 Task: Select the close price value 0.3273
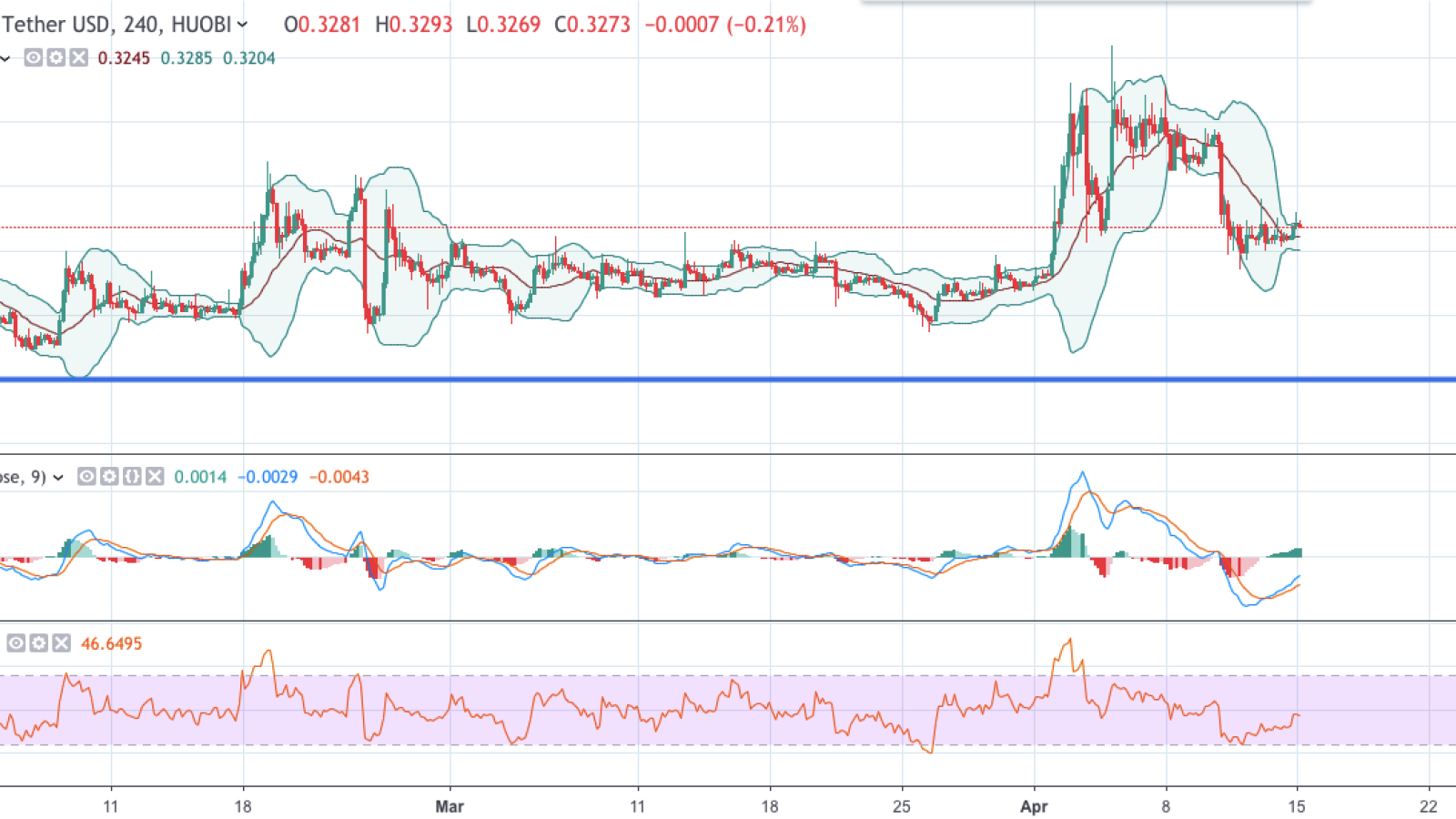click(x=600, y=25)
